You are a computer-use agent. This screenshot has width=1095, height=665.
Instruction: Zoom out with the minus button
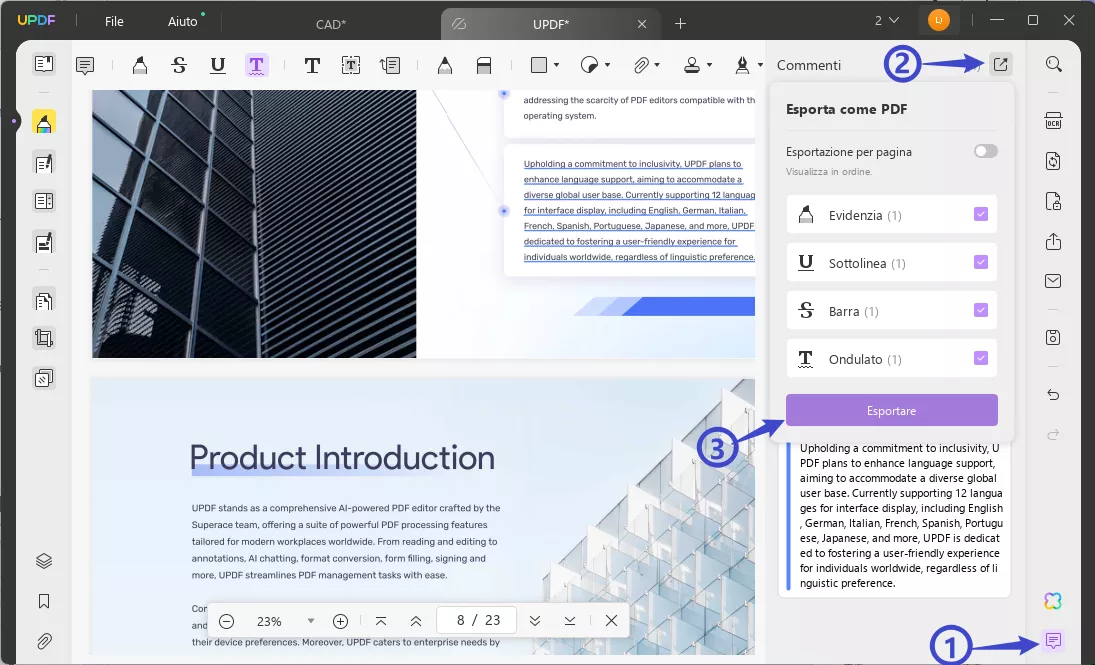226,621
